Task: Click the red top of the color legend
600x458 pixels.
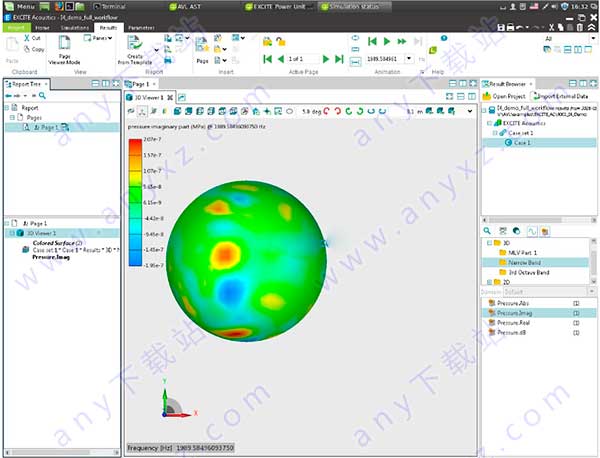Action: [x=135, y=145]
